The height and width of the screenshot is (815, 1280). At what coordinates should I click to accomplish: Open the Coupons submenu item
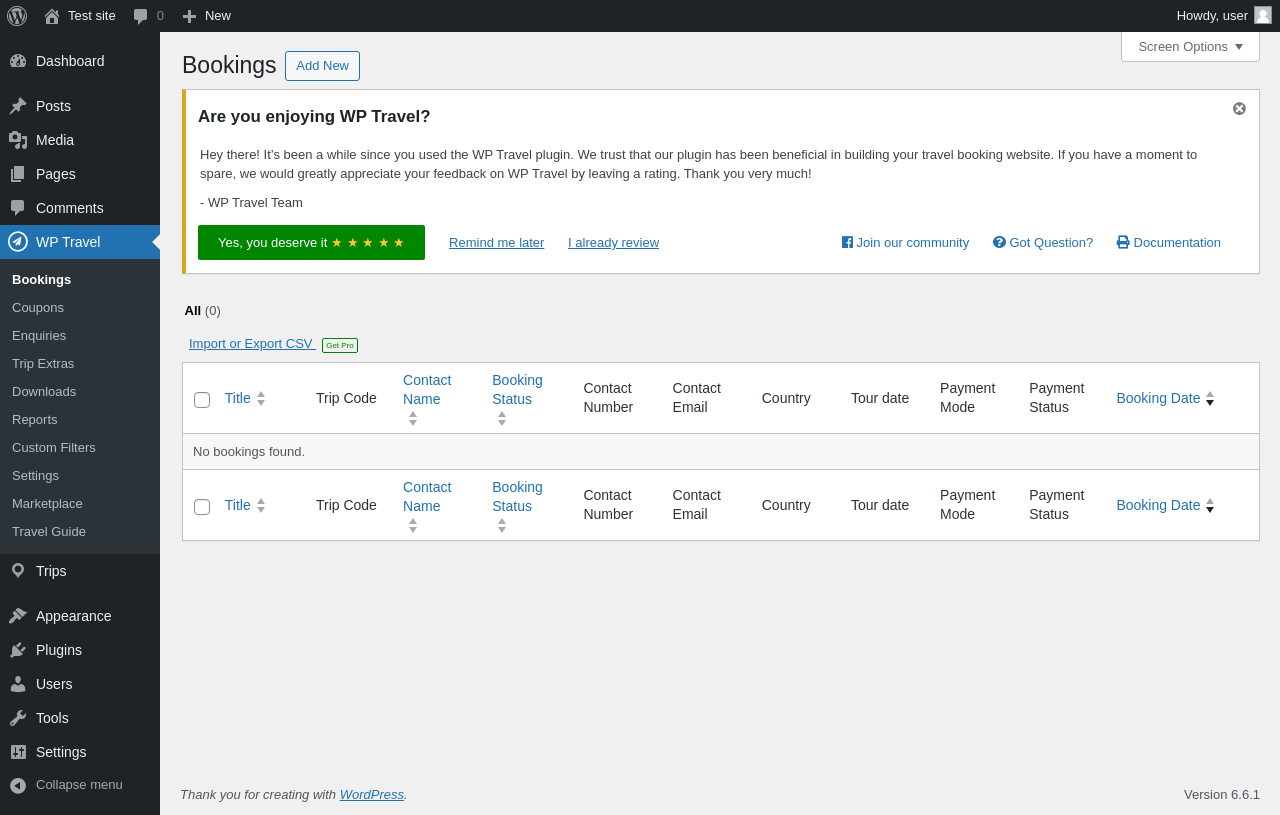pos(38,307)
